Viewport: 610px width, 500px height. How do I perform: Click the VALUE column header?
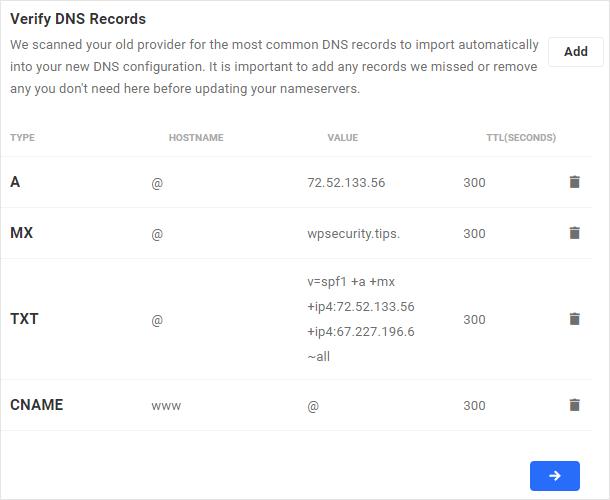tap(343, 138)
